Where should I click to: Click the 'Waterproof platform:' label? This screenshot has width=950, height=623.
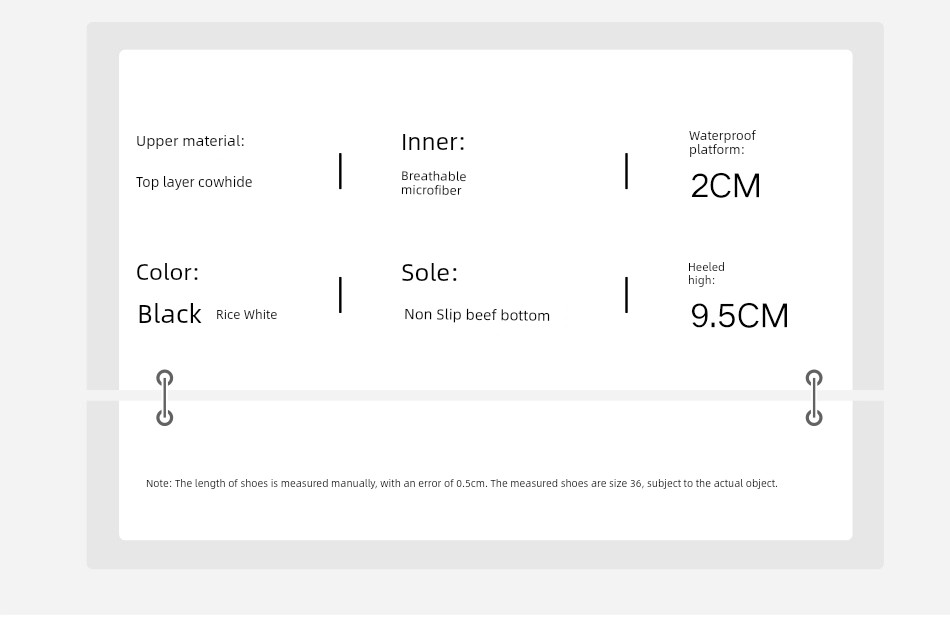click(722, 142)
